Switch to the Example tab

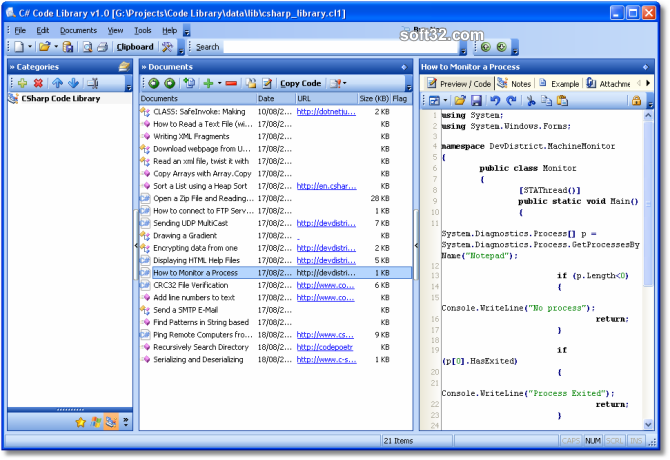pos(559,84)
